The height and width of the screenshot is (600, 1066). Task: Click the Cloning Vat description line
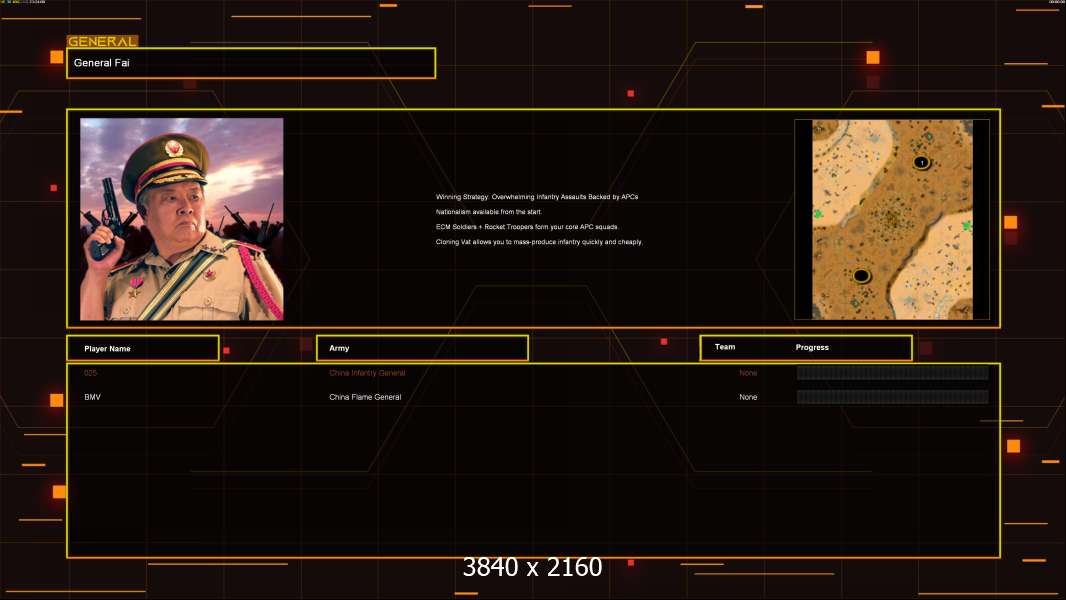tap(539, 242)
